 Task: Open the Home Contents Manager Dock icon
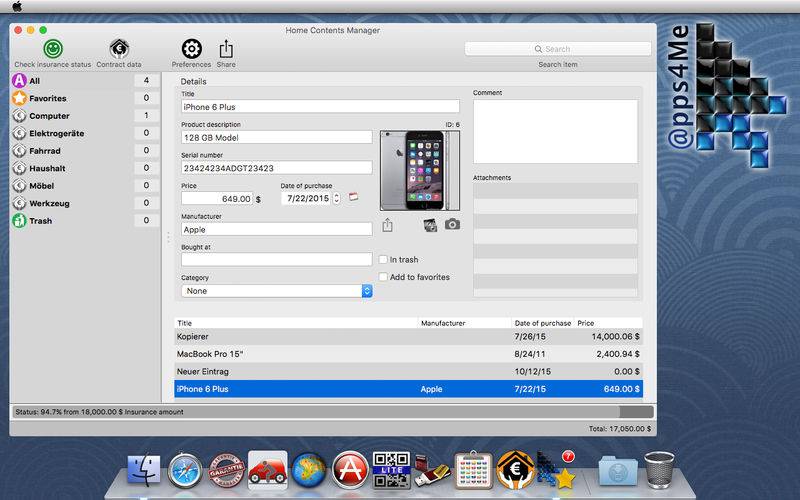[515, 470]
